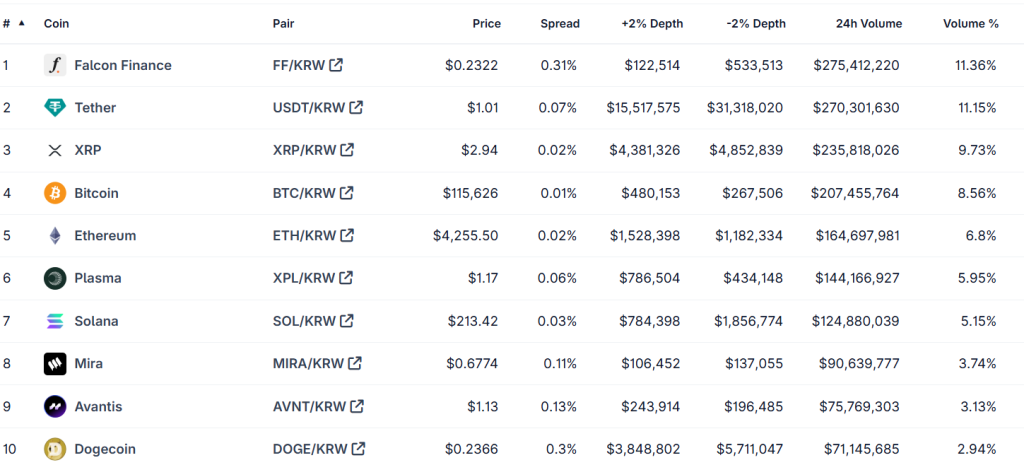Sort by the 24h Volume column

(868, 23)
